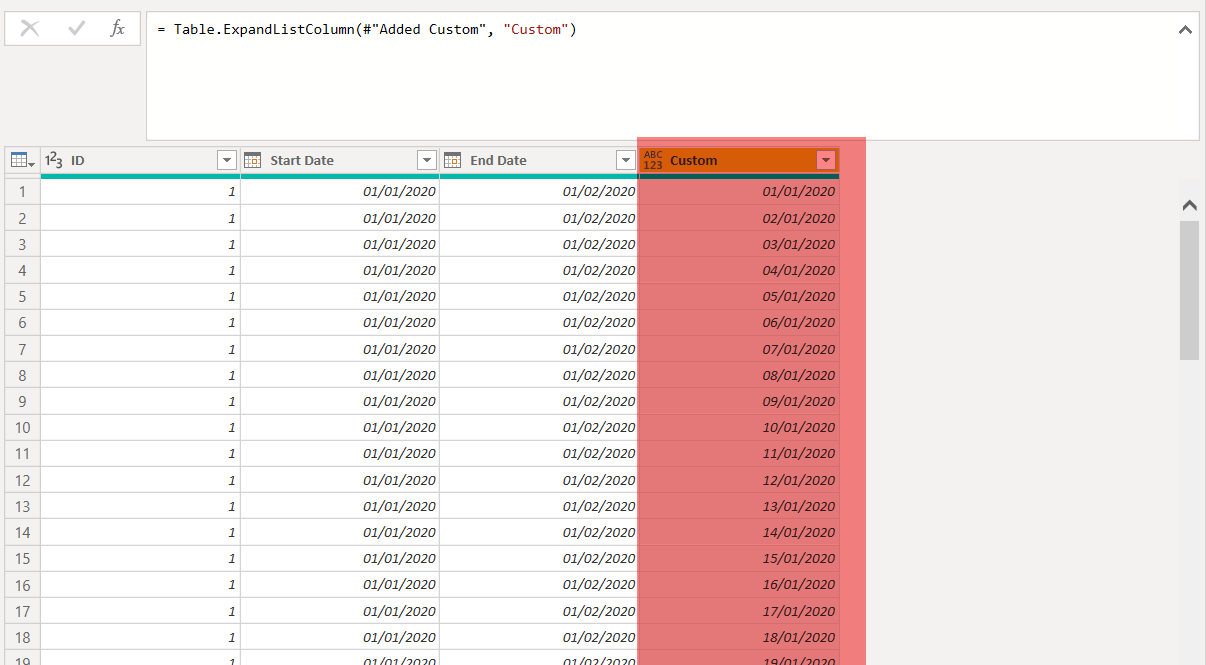Select row number 10

[x=22, y=427]
